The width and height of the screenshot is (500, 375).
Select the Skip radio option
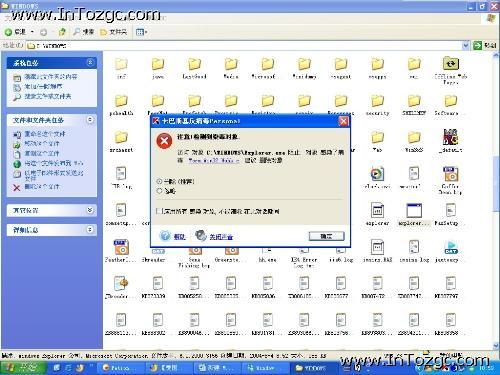coord(159,191)
